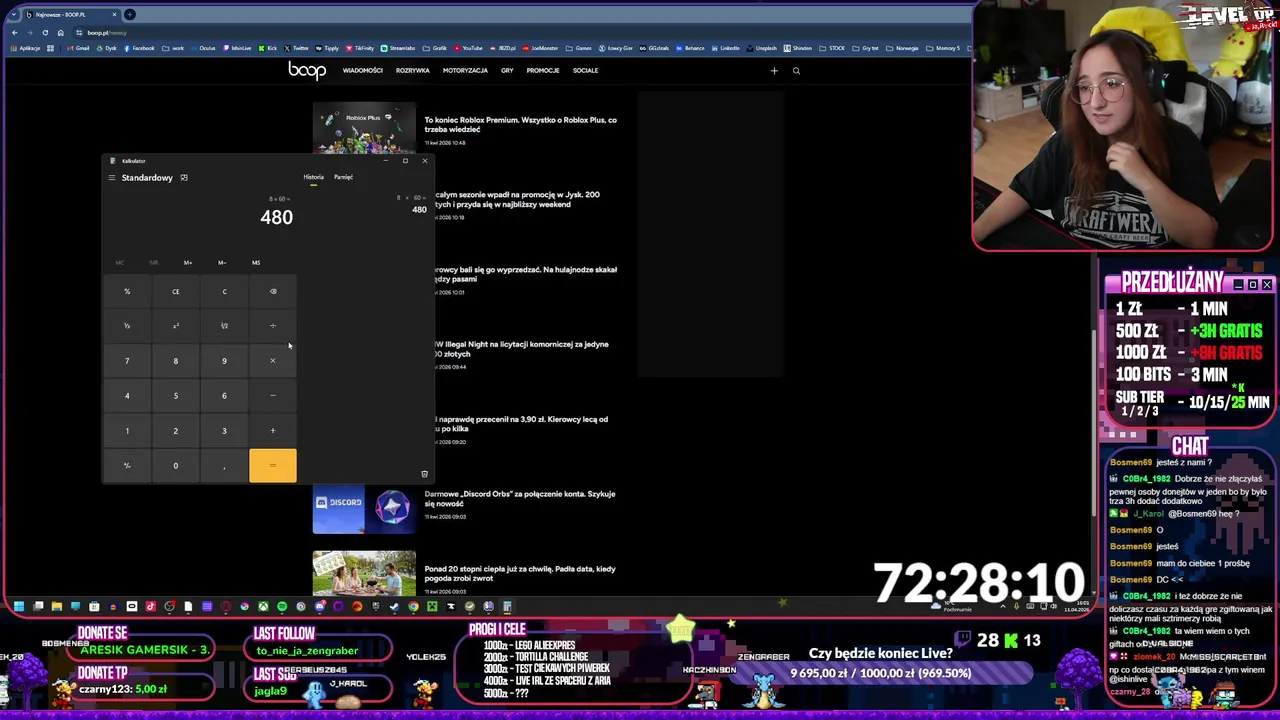1280x720 pixels.
Task: Click the decimal comma key
Action: tap(224, 466)
